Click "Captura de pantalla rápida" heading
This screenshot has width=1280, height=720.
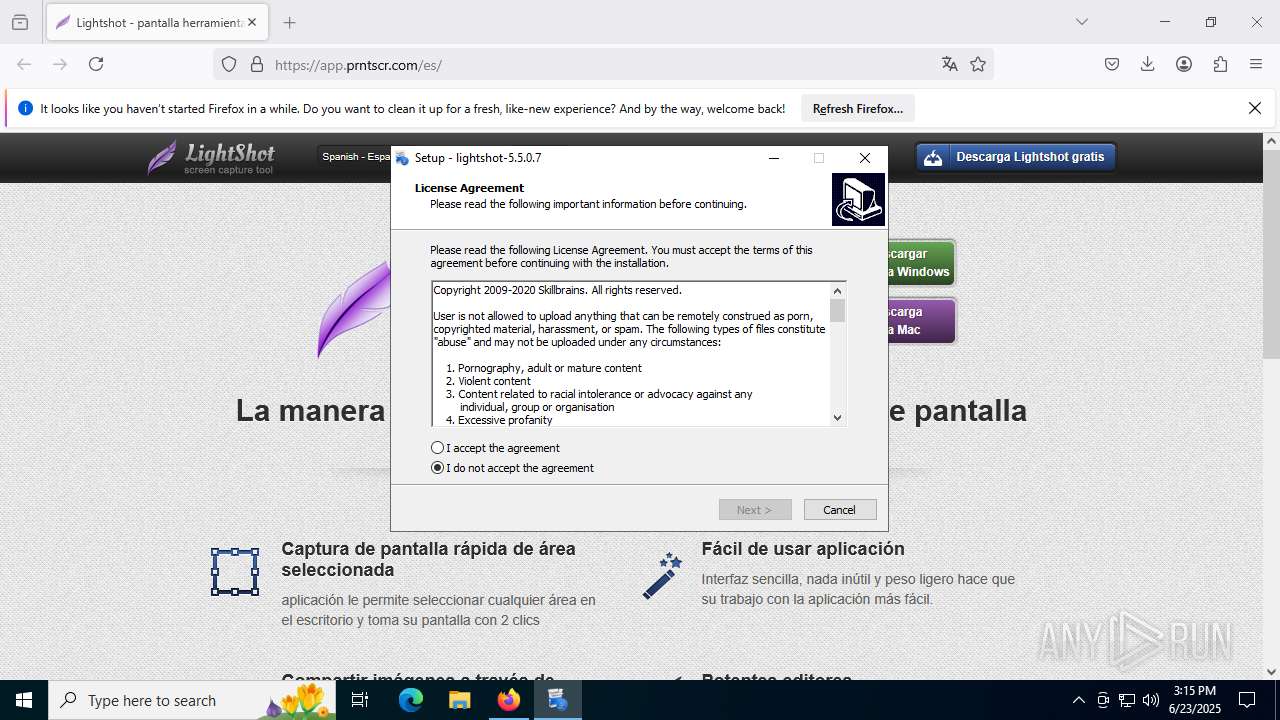coord(428,559)
